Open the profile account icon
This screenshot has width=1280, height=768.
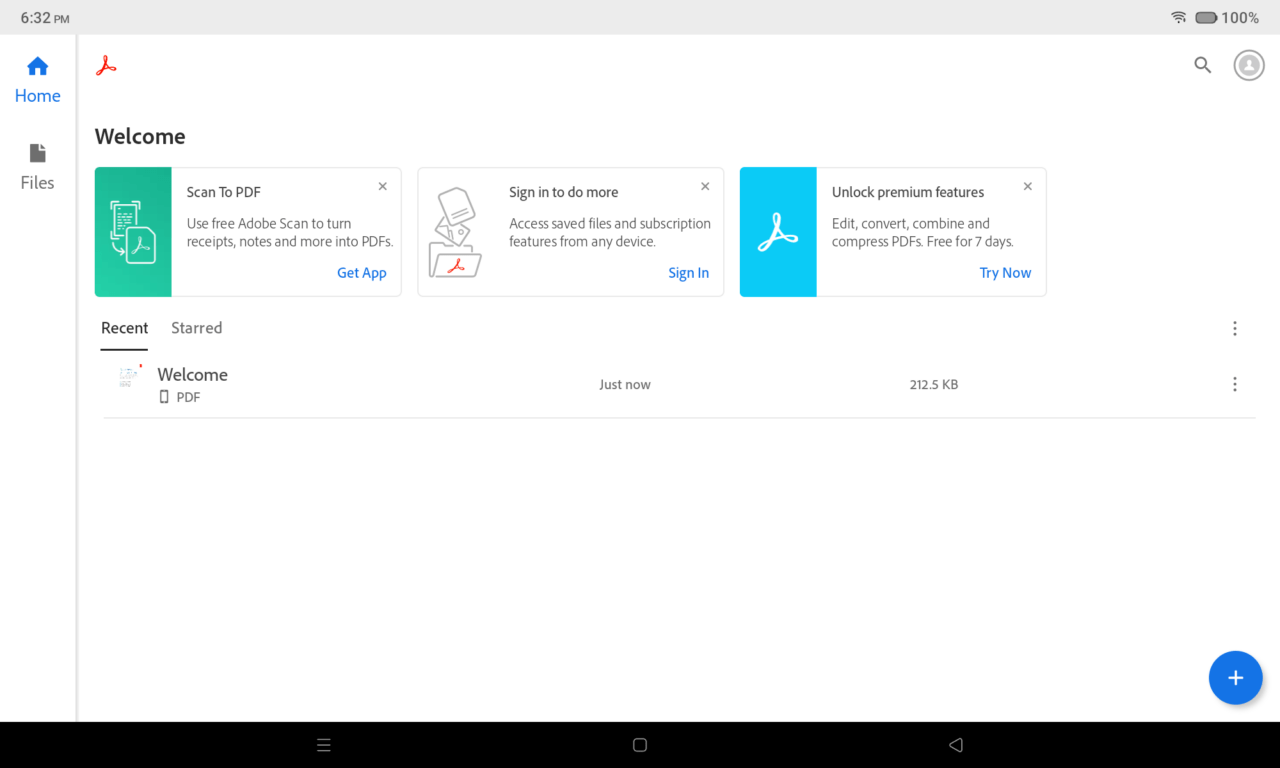coord(1248,65)
